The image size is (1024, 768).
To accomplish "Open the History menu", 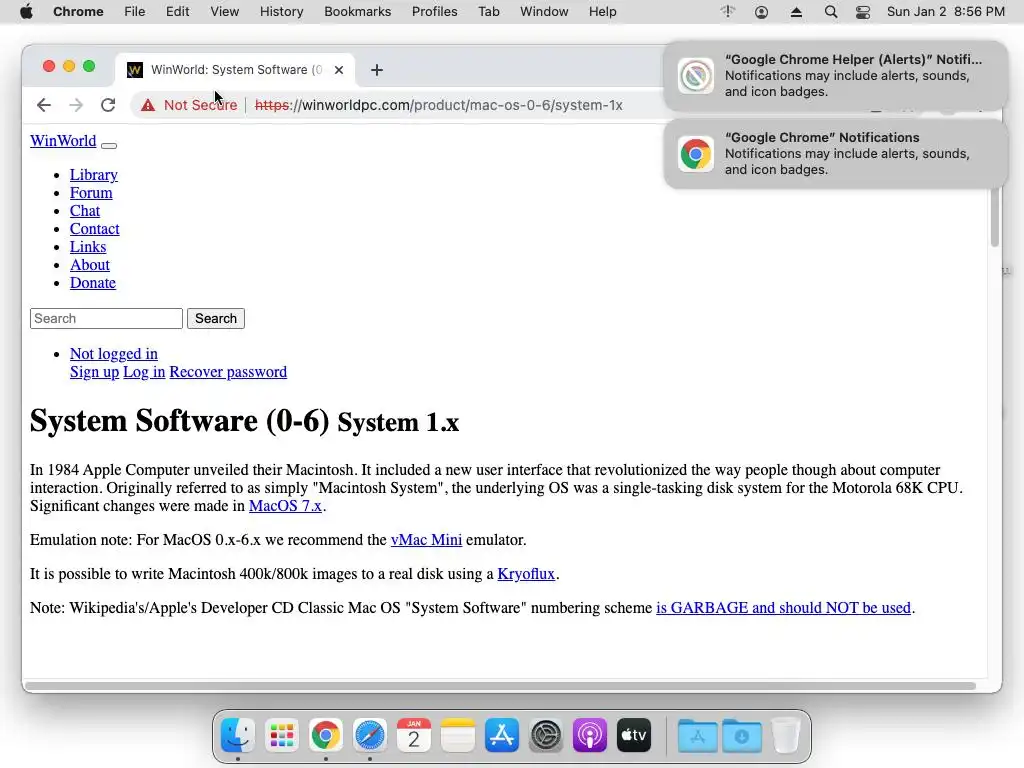I will point(281,12).
